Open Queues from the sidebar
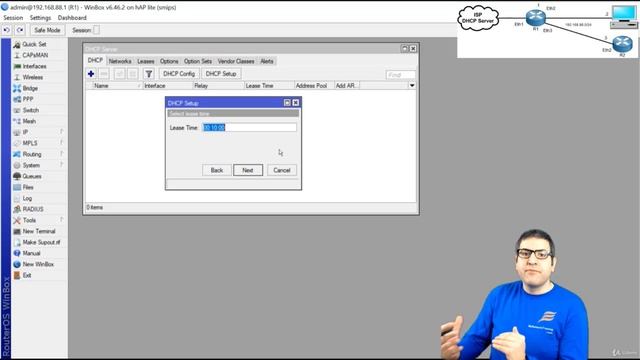Viewport: 640px width, 360px height. 32,176
